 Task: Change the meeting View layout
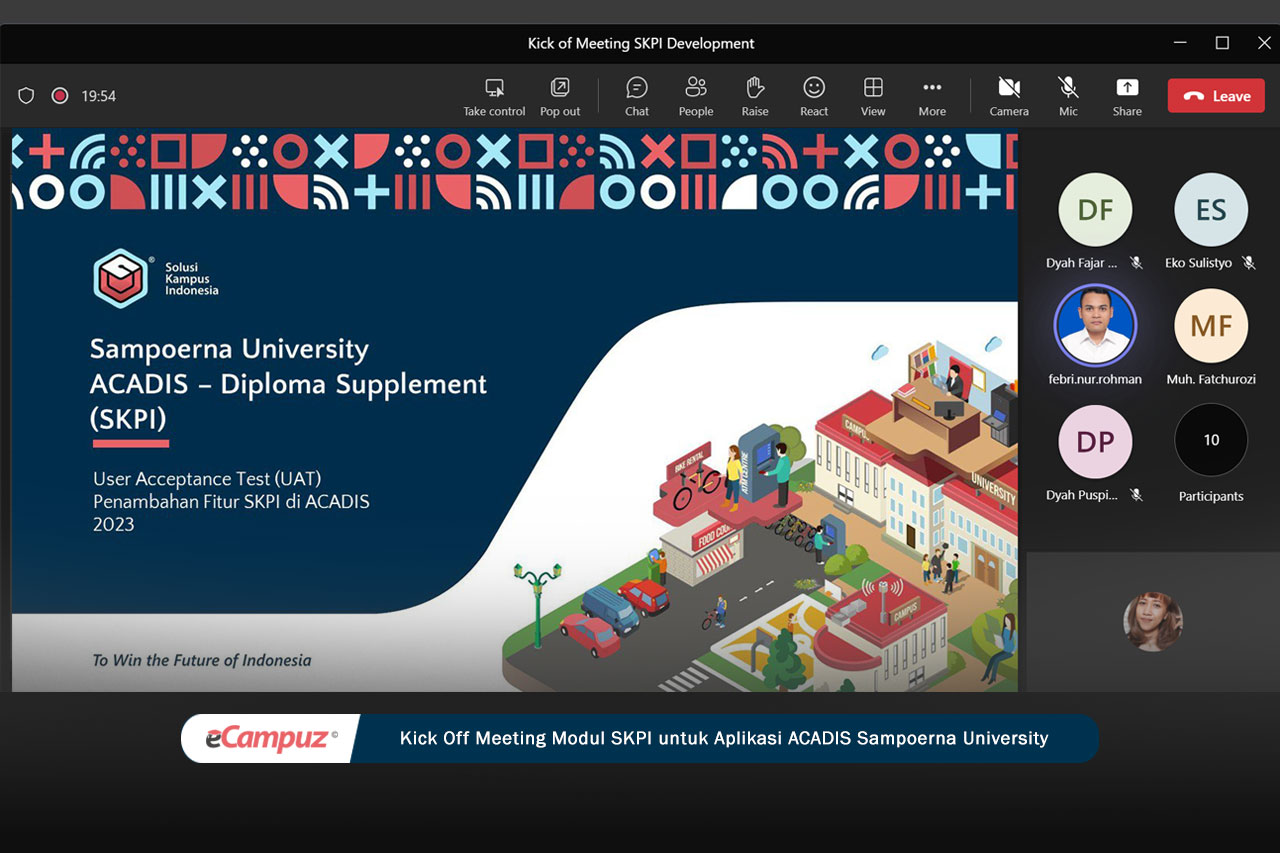(873, 97)
